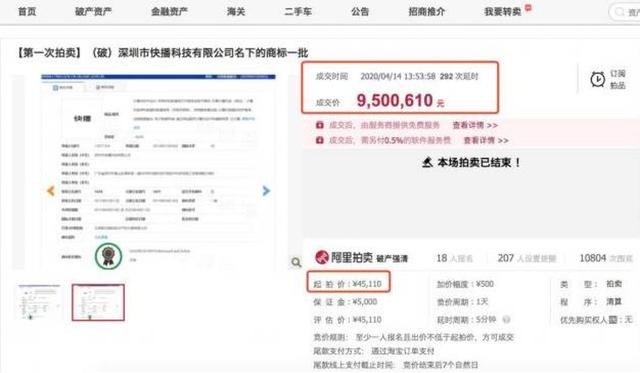Show previous image with the left arrow
The height and width of the screenshot is (373, 640).
point(51,191)
